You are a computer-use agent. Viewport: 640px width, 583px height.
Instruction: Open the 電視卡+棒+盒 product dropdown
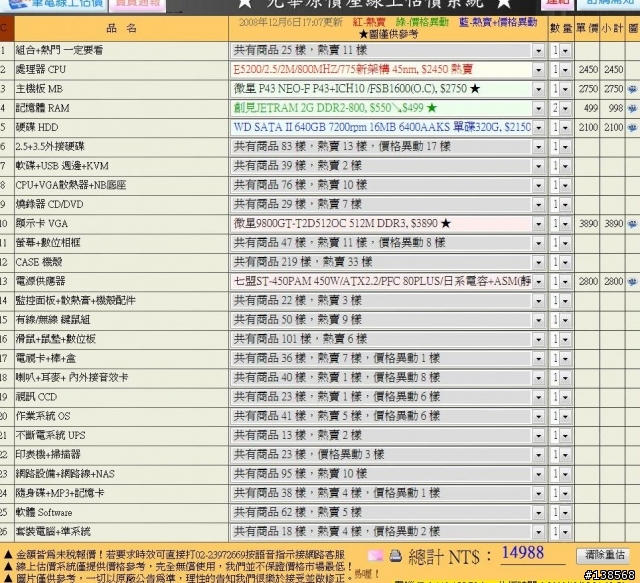(x=387, y=358)
